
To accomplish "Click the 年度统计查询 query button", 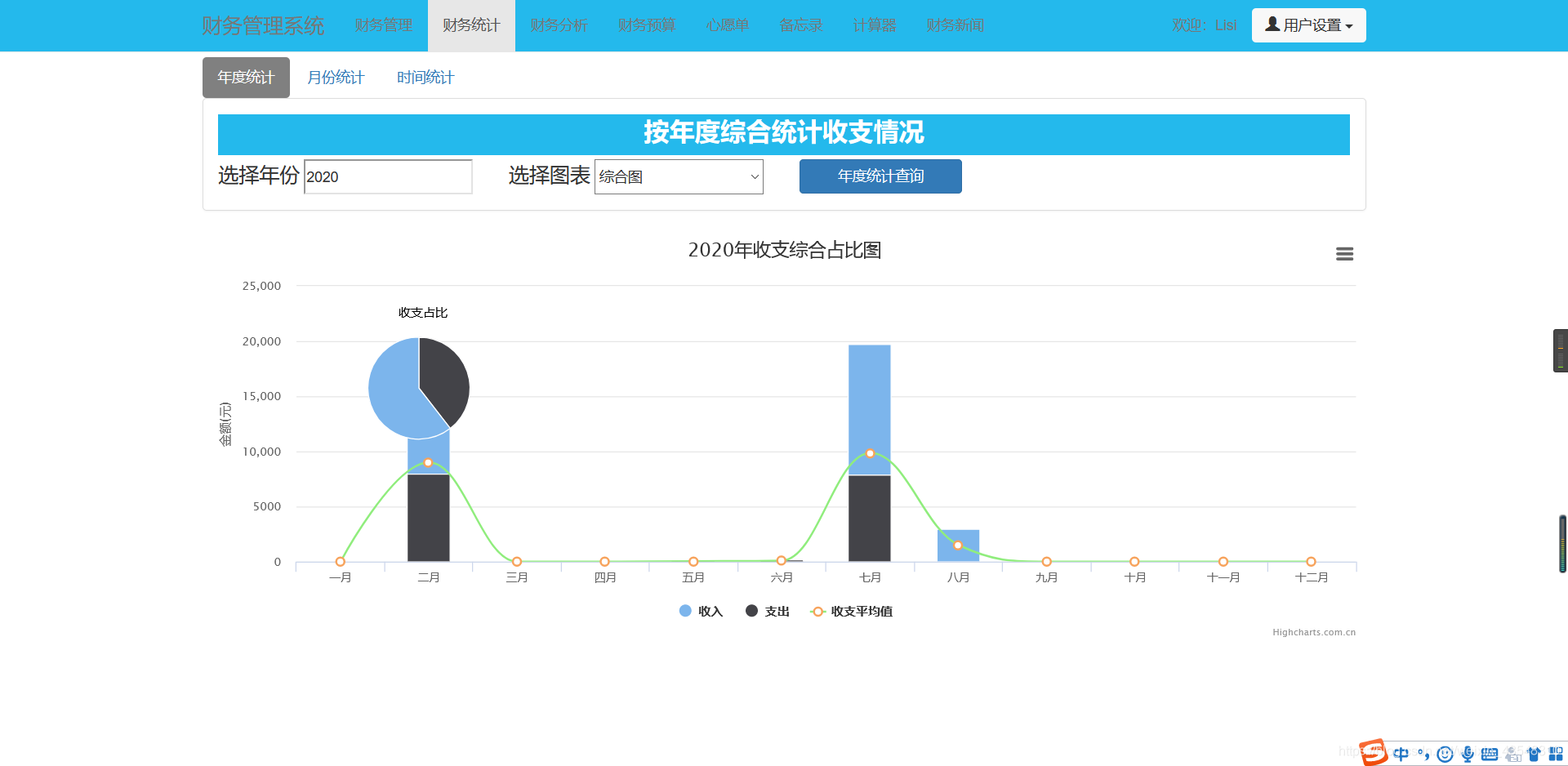I will (880, 176).
